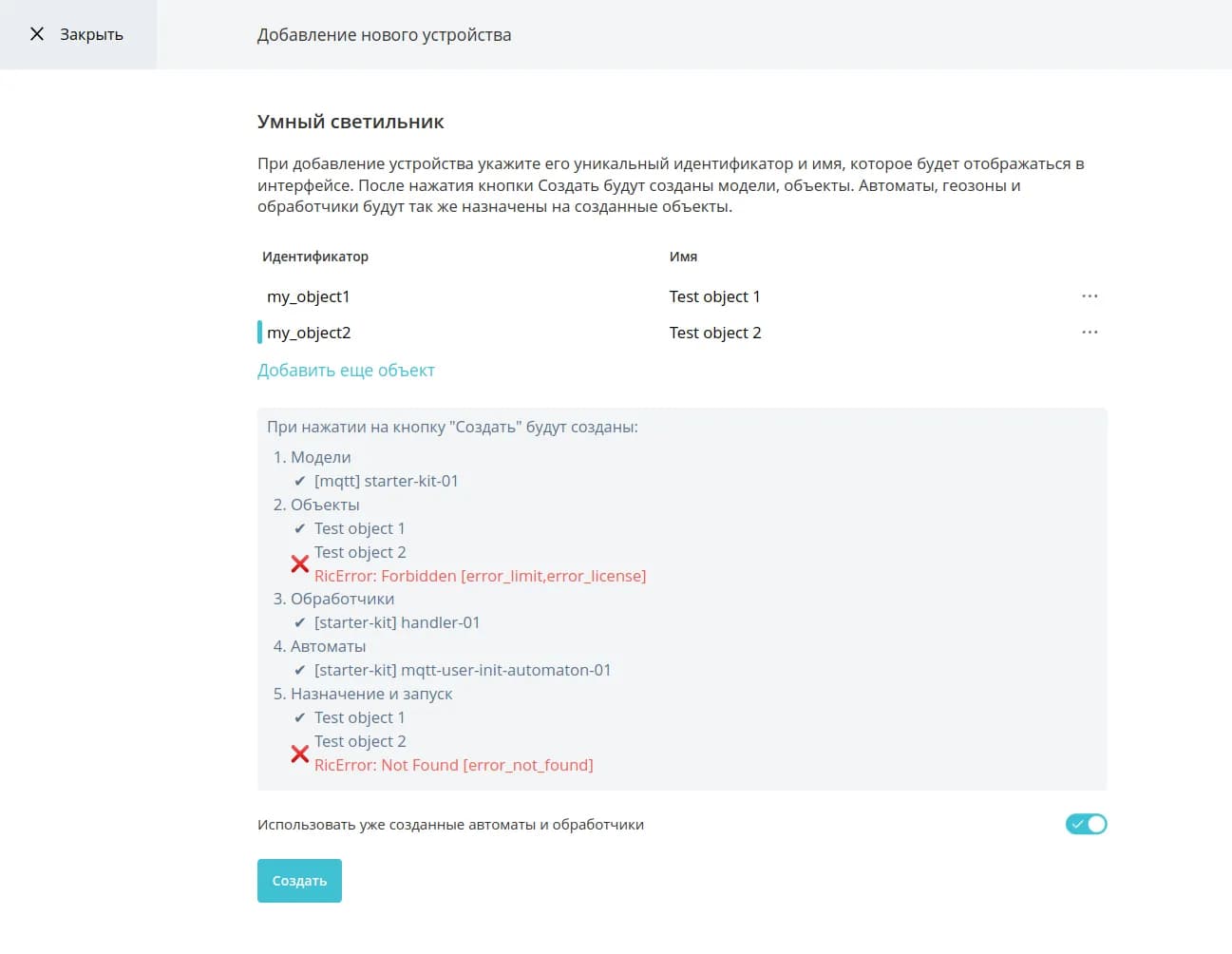Screen dimensions: 1232x954
Task: Select the Not Found error_not_found message
Action: (453, 765)
